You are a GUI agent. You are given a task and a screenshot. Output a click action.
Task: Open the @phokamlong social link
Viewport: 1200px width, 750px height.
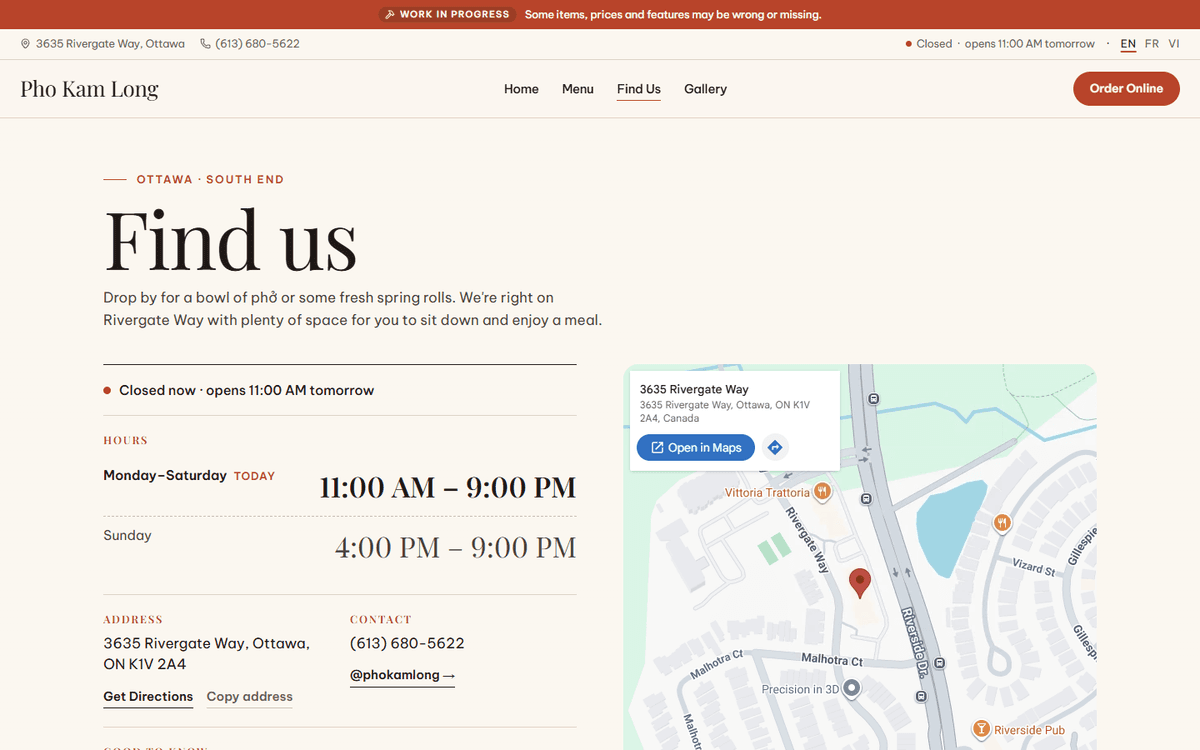pyautogui.click(x=402, y=676)
